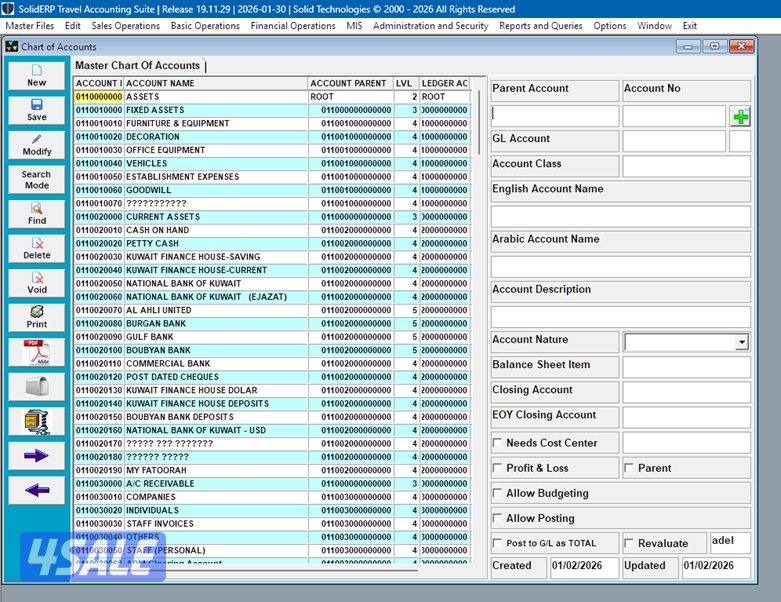Click the mailbox icon button

click(36, 386)
